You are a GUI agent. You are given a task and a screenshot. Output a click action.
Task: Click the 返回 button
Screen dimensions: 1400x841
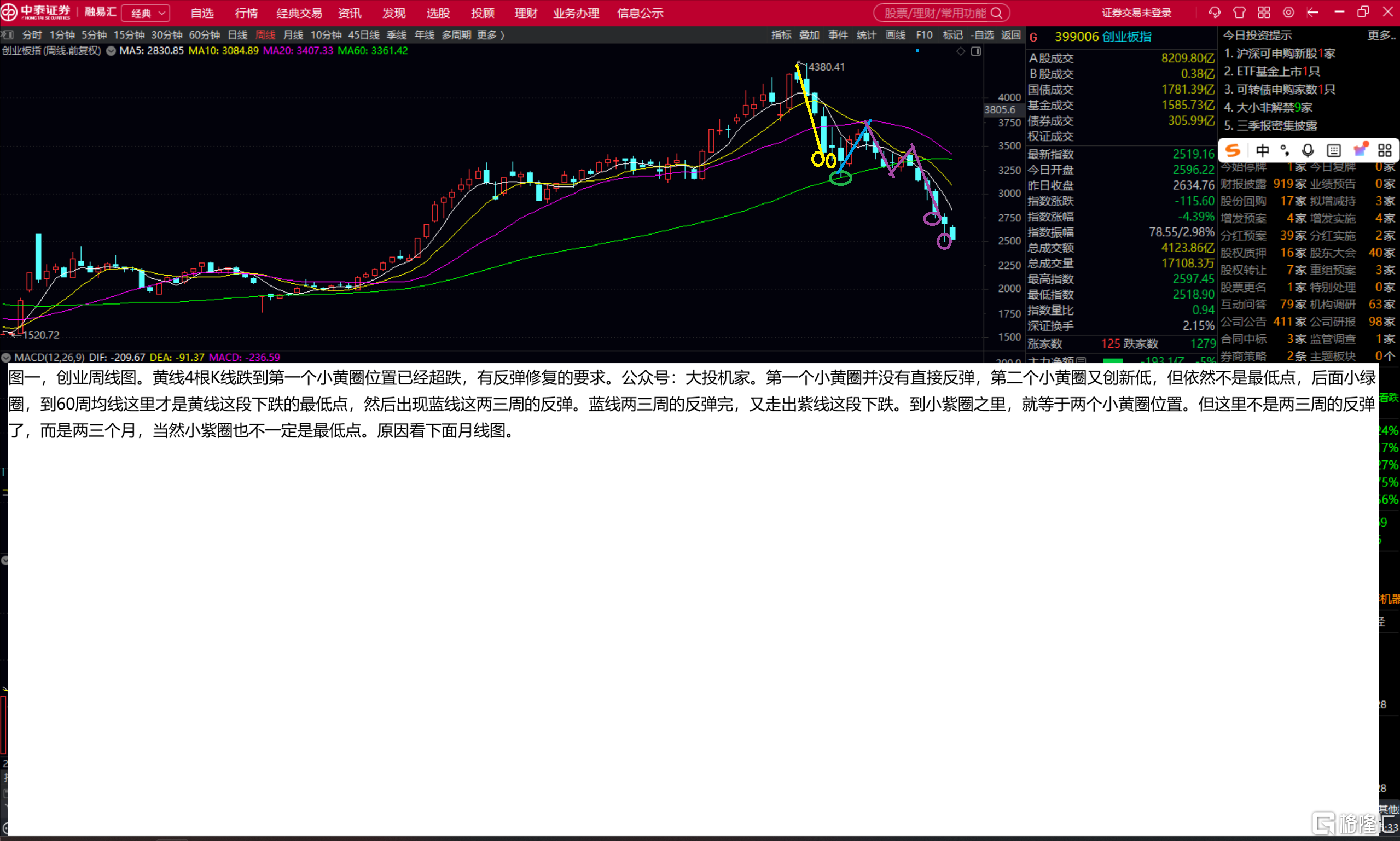point(1010,35)
